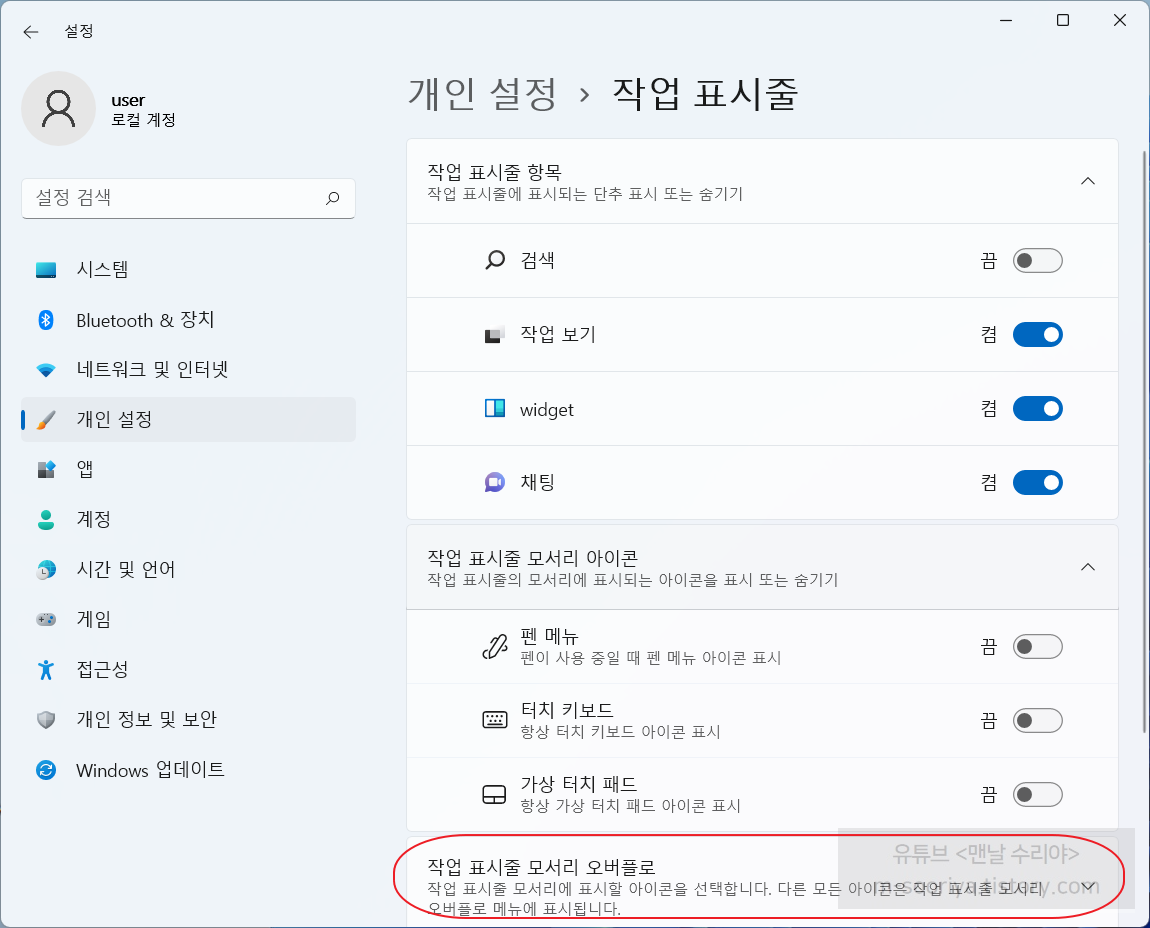Click the 시간 및 언어 clock-globe icon
This screenshot has width=1150, height=928.
point(46,569)
